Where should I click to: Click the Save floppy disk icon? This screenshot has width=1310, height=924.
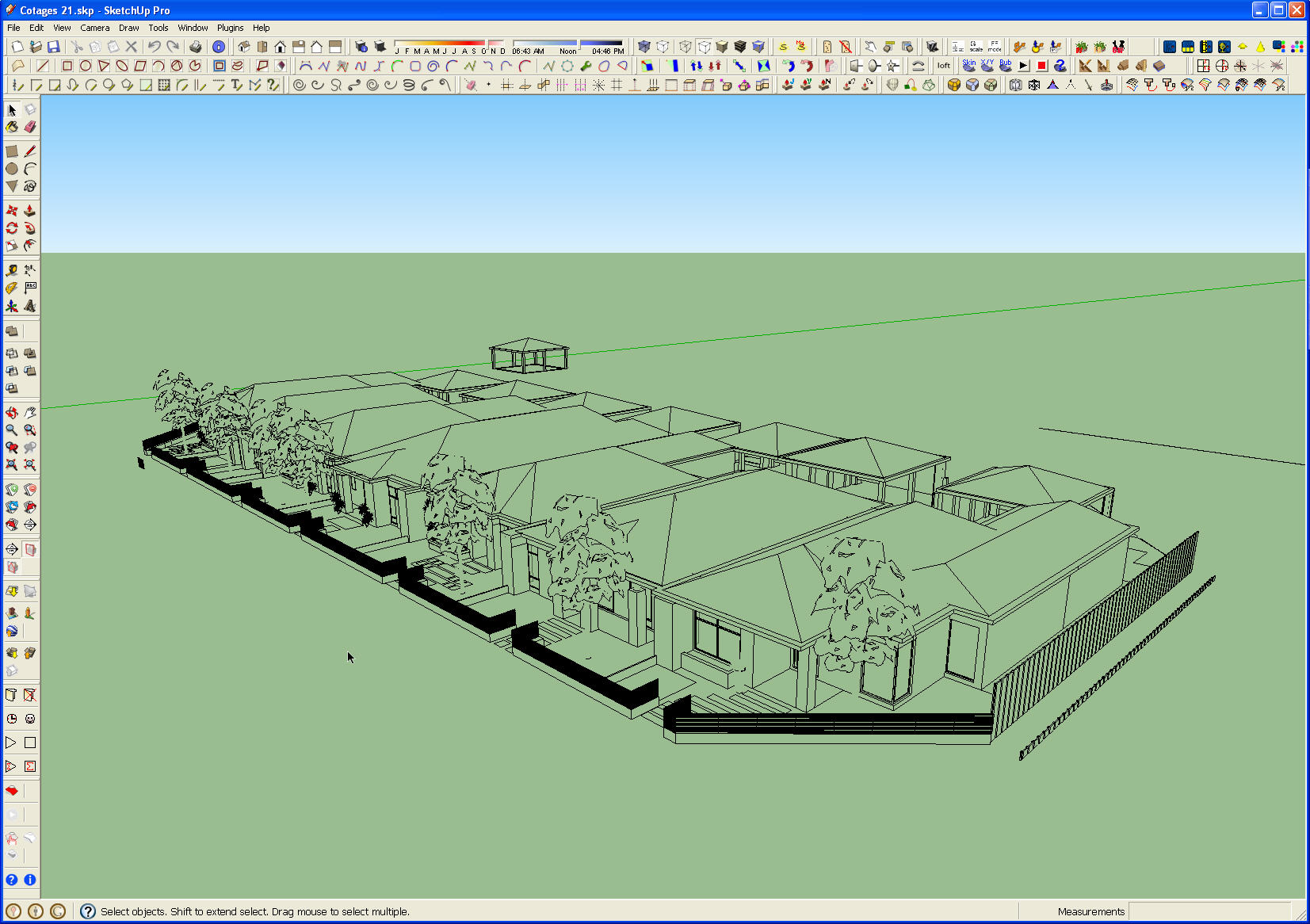point(54,47)
